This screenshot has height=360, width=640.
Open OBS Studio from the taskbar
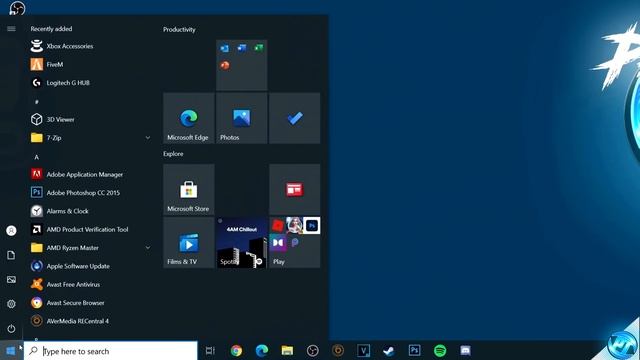[x=313, y=351]
